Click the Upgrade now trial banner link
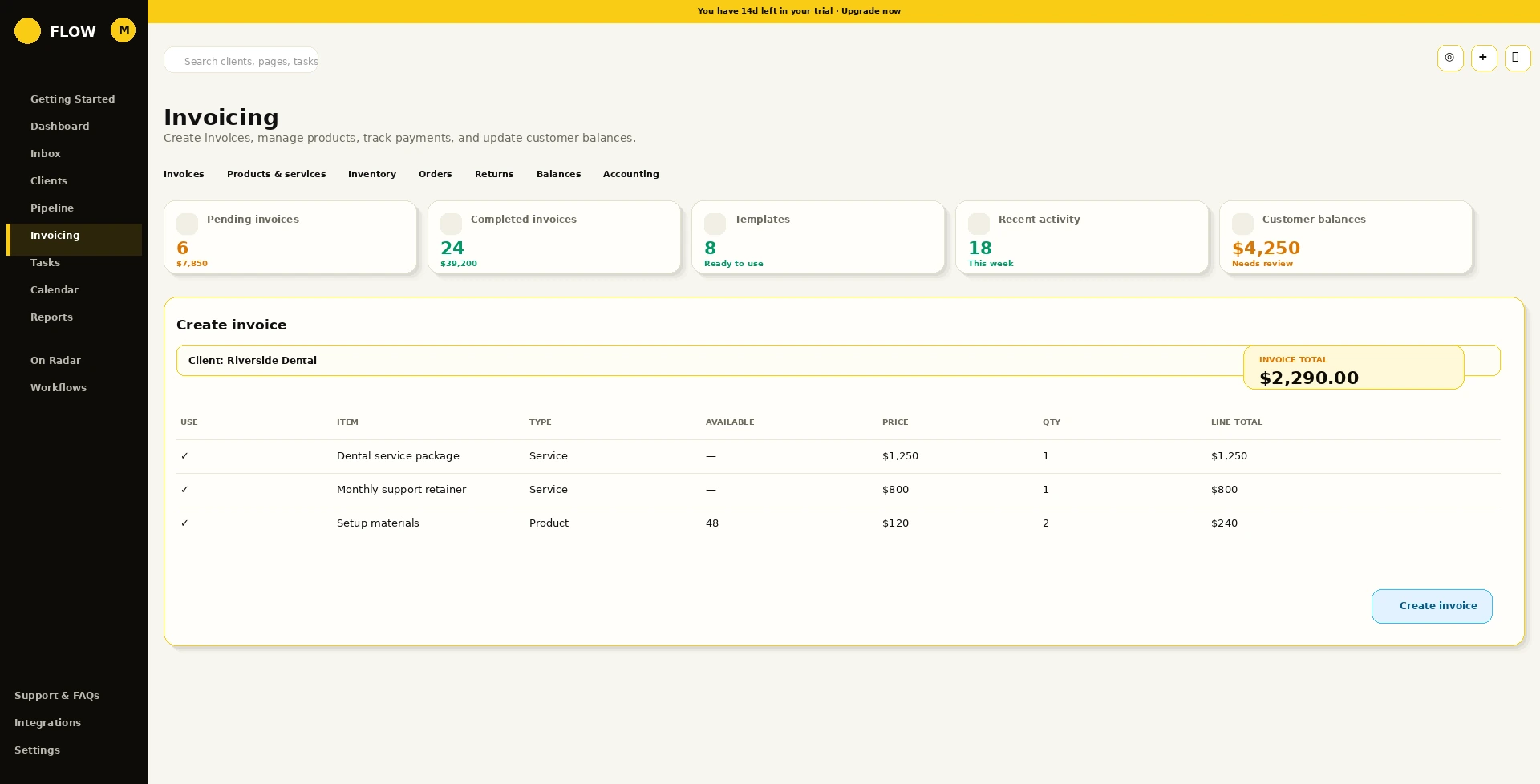This screenshot has width=1540, height=784. (x=871, y=11)
